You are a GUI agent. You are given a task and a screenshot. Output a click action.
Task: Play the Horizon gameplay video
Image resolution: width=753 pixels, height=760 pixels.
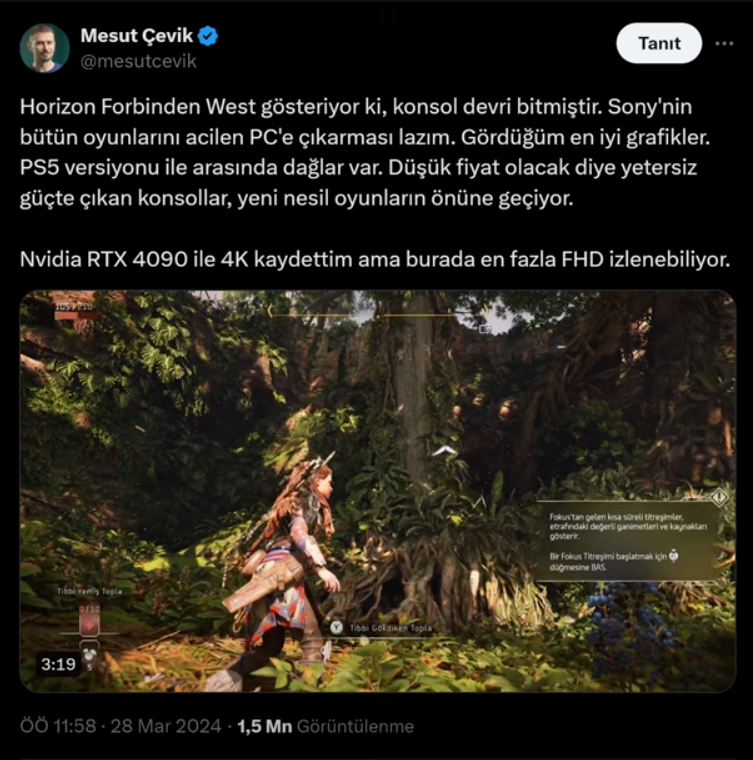(x=377, y=491)
